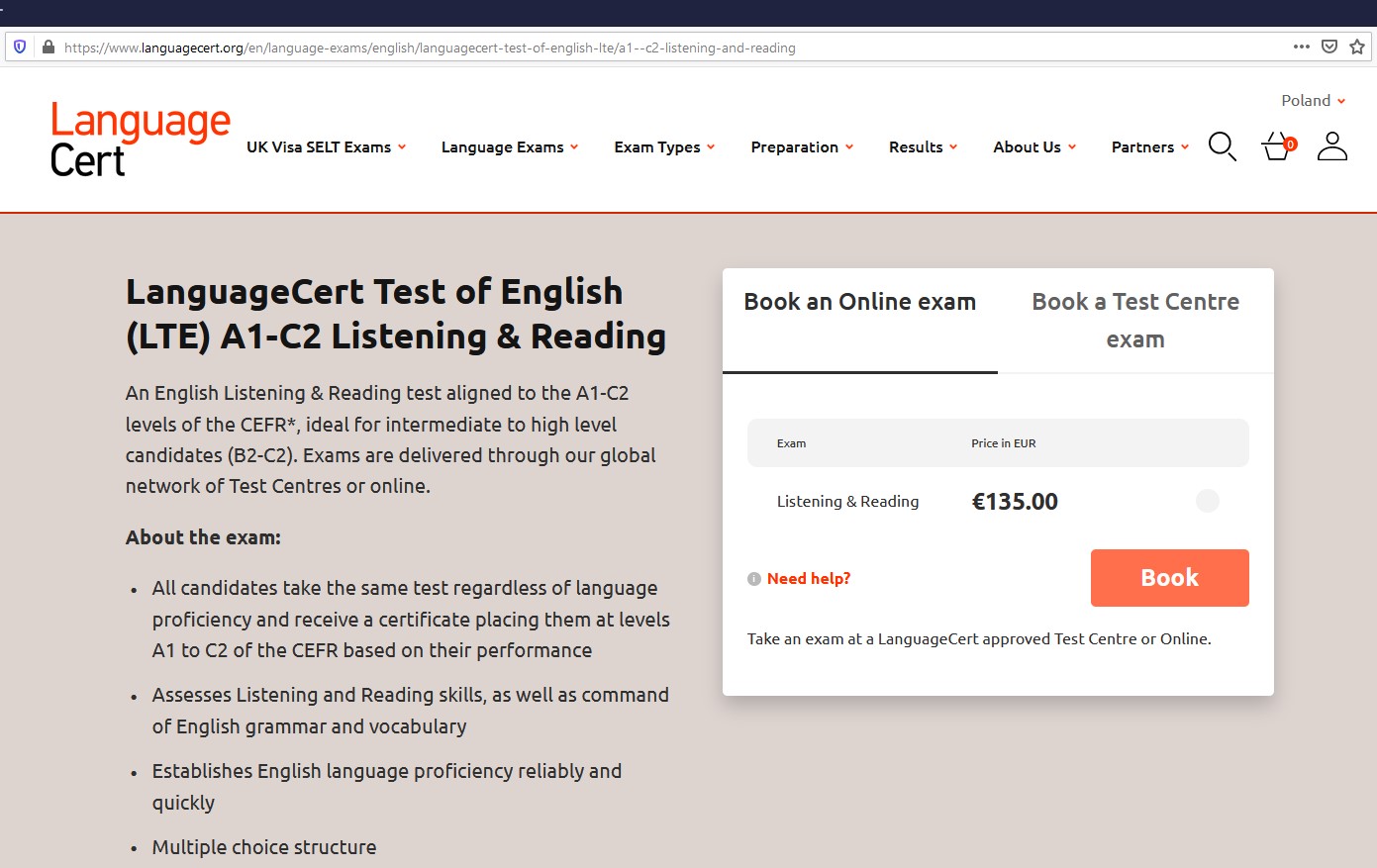This screenshot has width=1377, height=868.
Task: Open the page actions three-dots icon
Action: tap(1302, 47)
